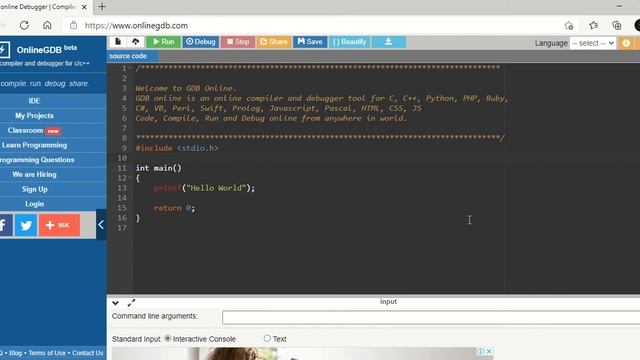Open the Blog link
This screenshot has width=640, height=360.
[16, 353]
